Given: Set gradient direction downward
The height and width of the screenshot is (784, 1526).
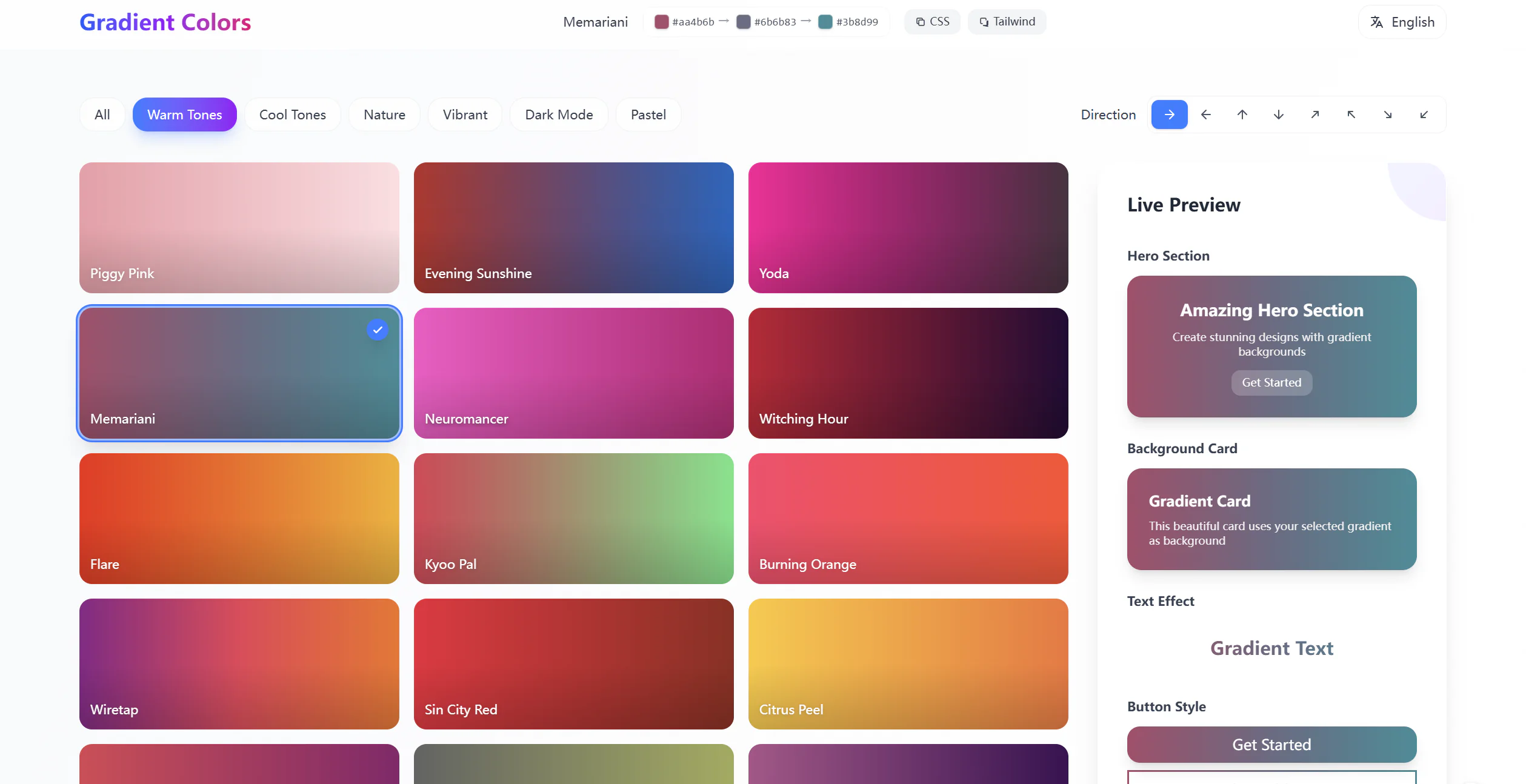Looking at the screenshot, I should point(1278,115).
